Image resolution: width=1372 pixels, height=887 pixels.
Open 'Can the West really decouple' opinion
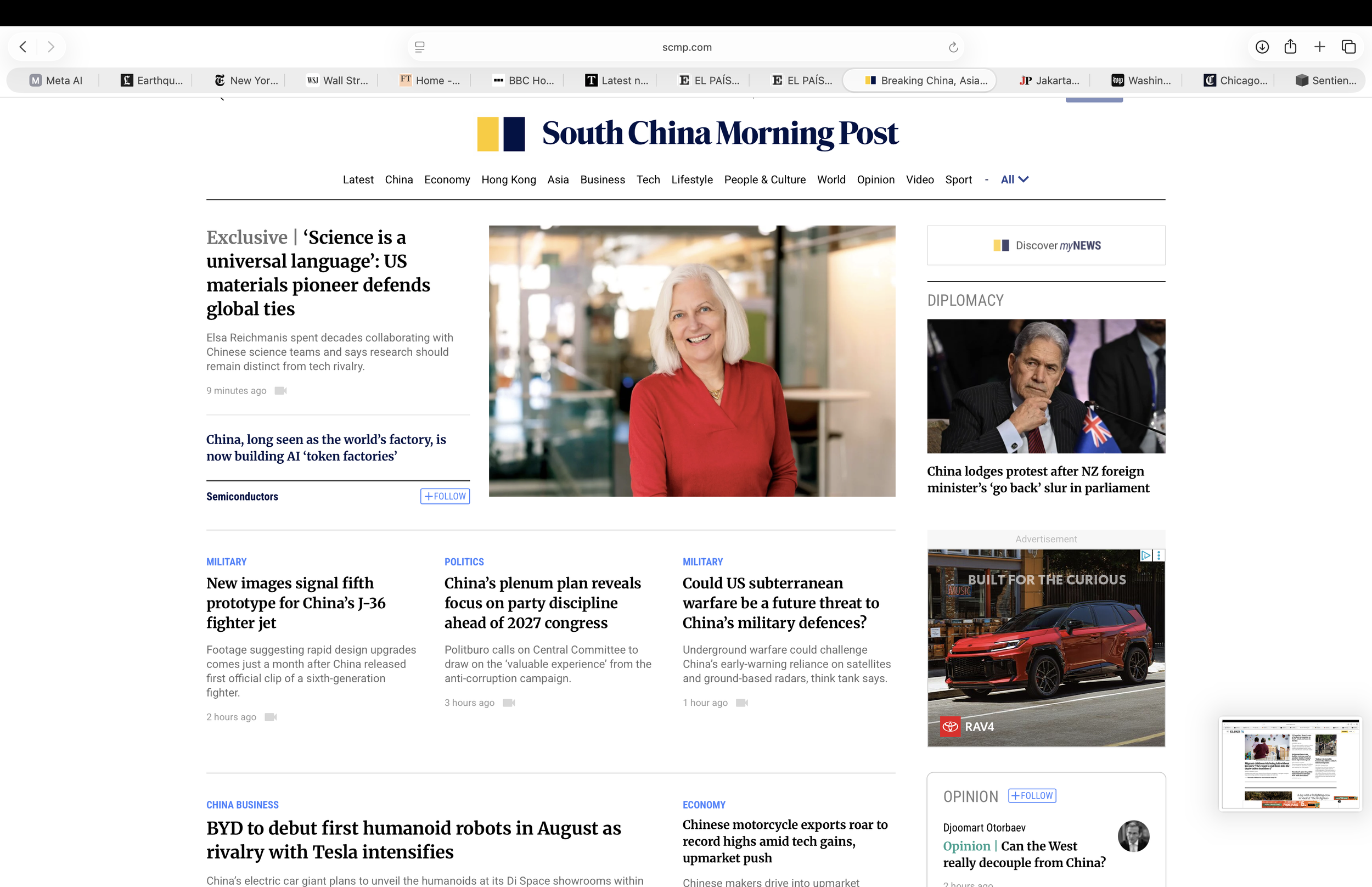pyautogui.click(x=1024, y=854)
